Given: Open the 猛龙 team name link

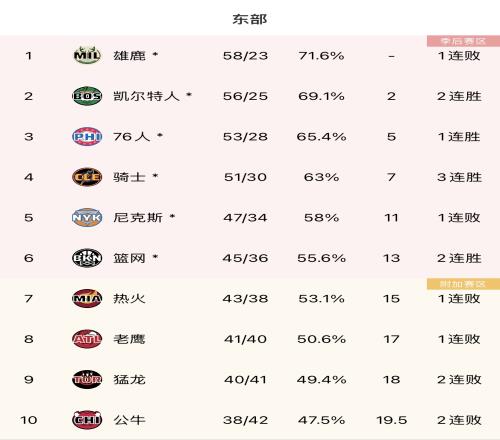Looking at the screenshot, I should point(129,380).
